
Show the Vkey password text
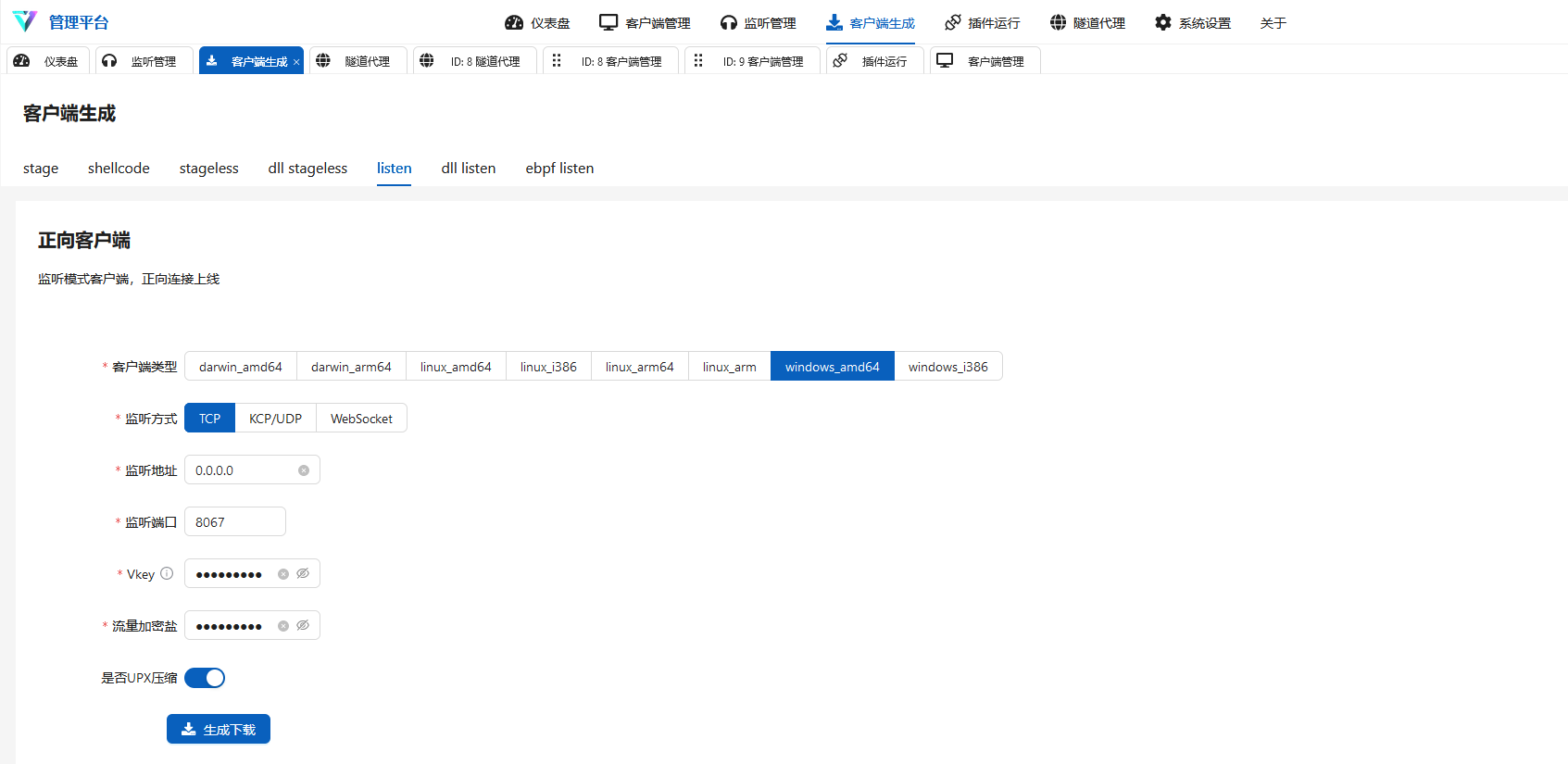[303, 574]
